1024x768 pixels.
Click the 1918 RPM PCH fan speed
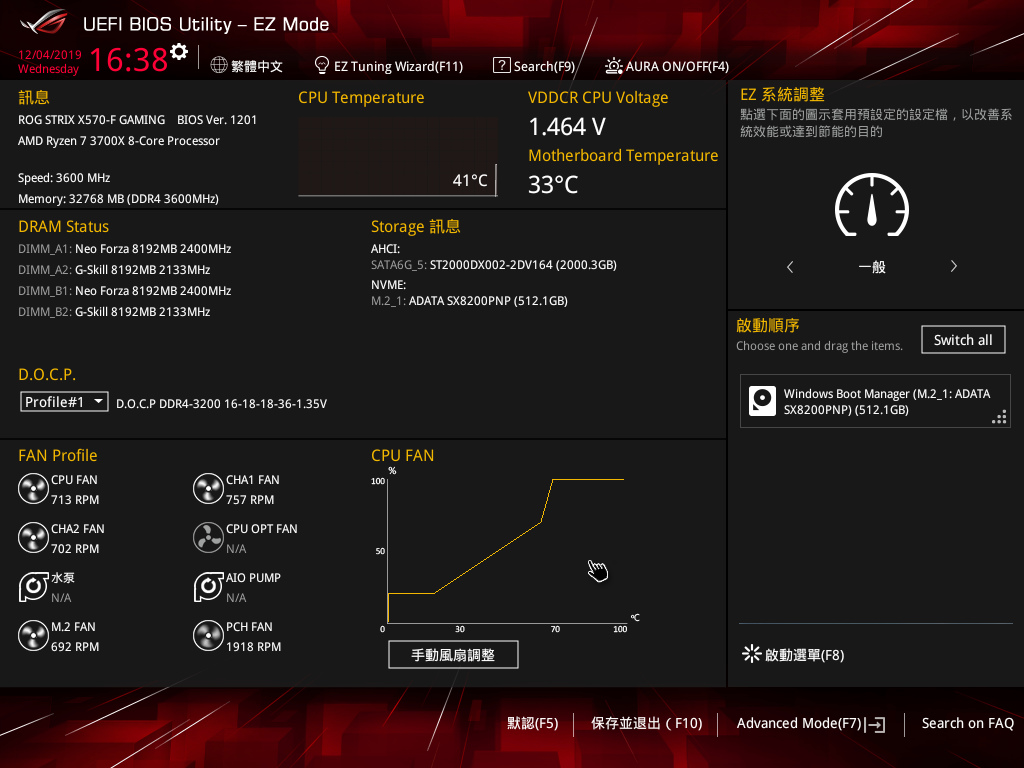pos(253,647)
